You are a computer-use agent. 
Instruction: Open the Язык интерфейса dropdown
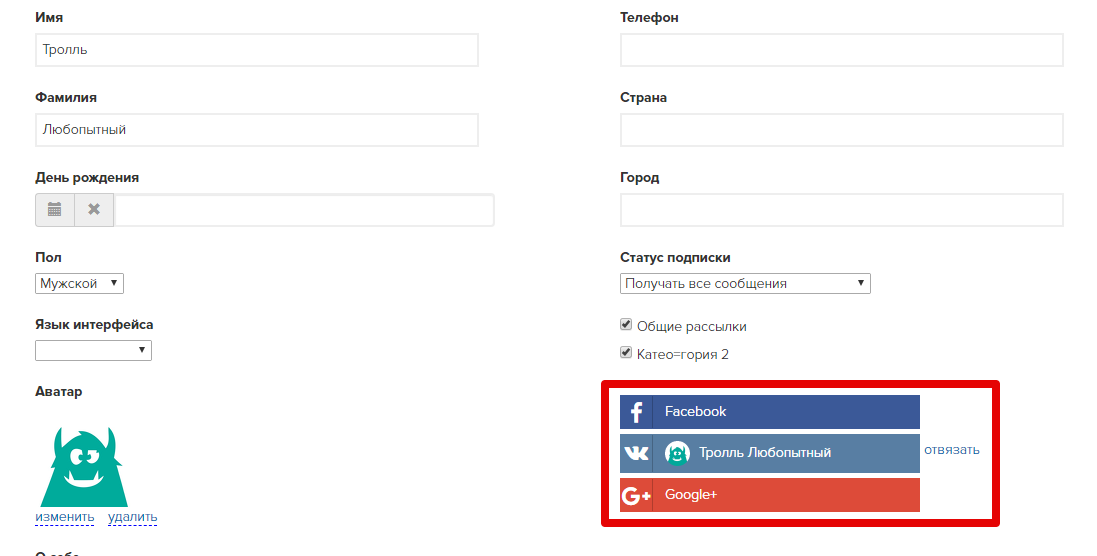93,350
